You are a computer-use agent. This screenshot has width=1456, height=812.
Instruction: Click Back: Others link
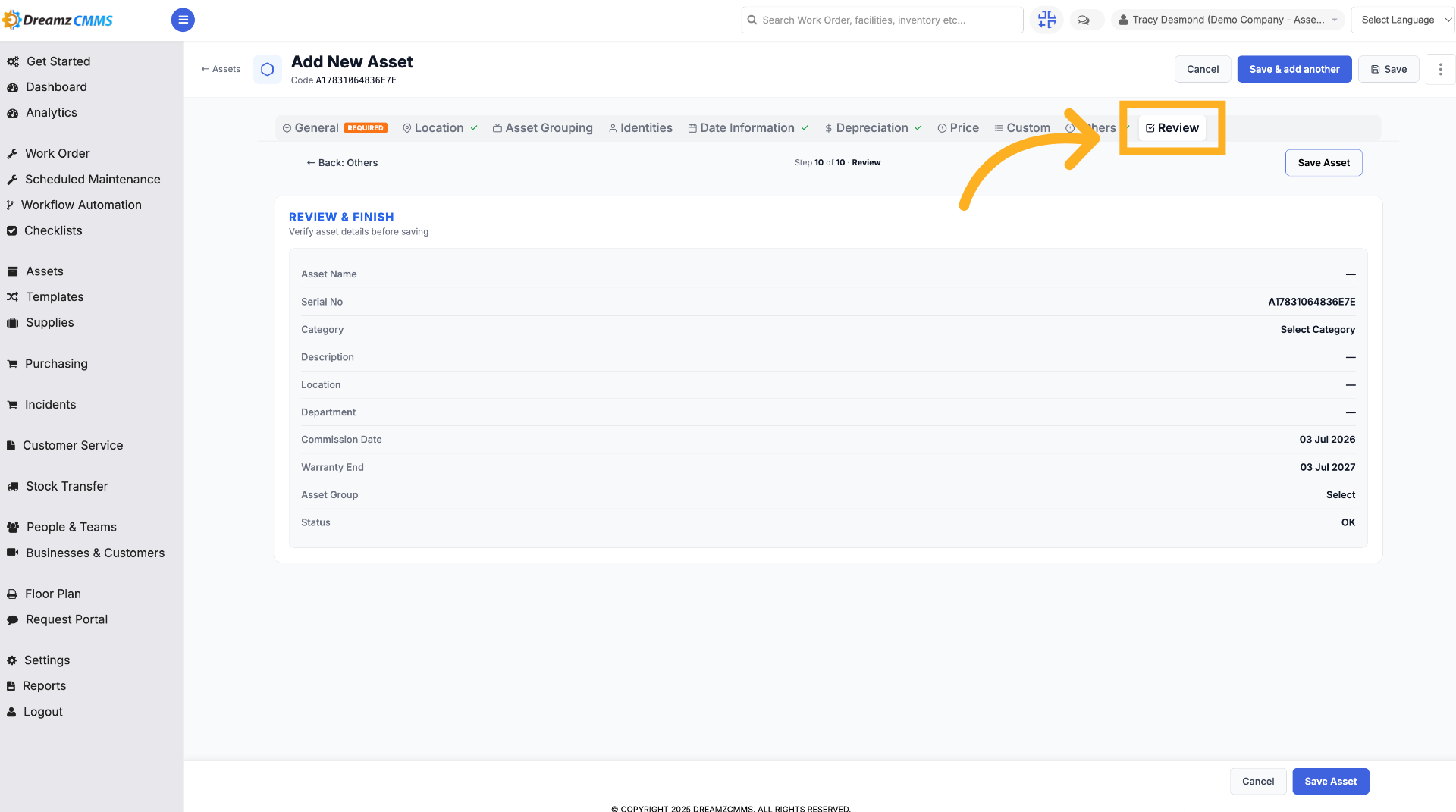point(342,163)
